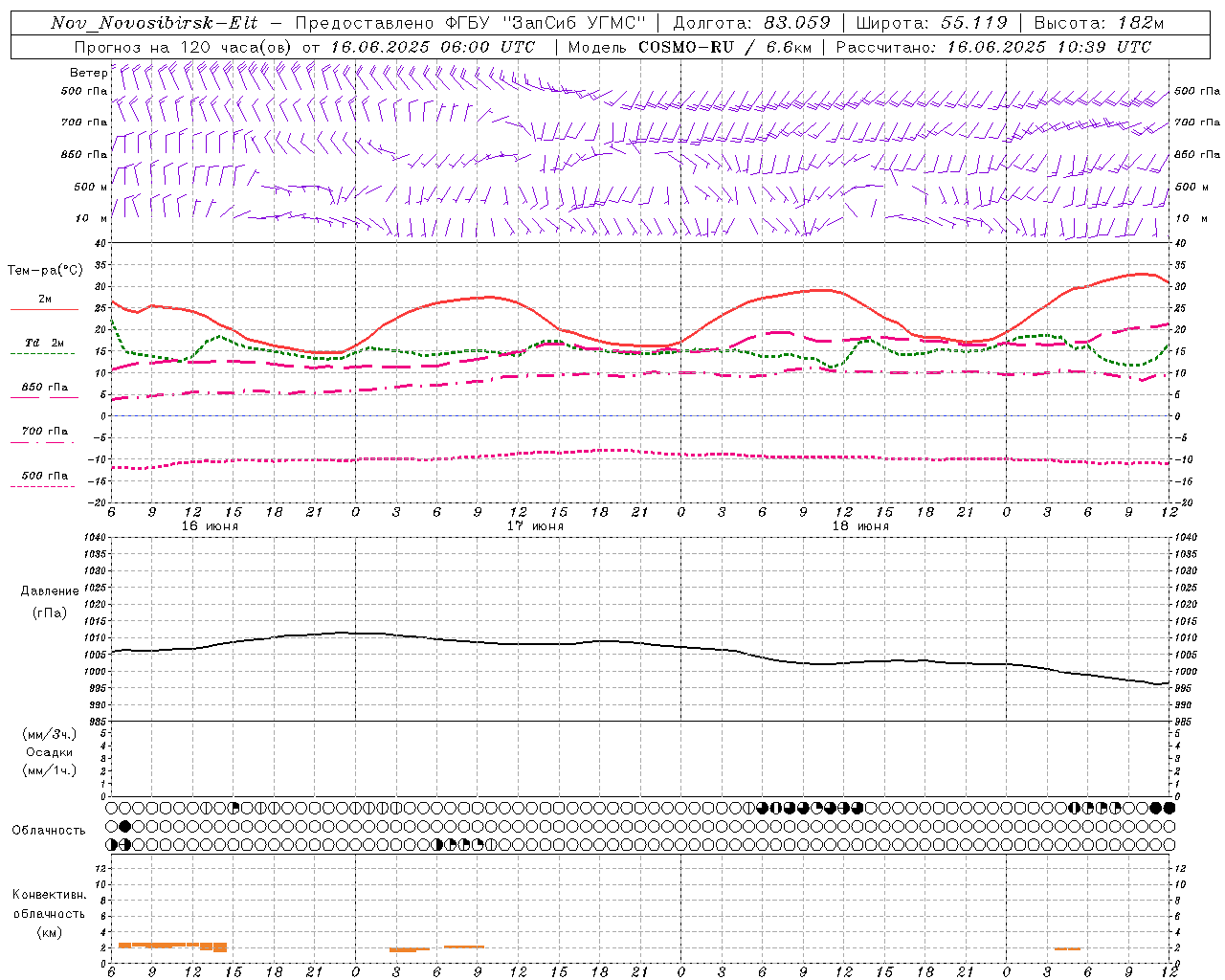This screenshot has height=980, width=1225.
Task: Click the '18 июня' date label
Action: click(860, 526)
